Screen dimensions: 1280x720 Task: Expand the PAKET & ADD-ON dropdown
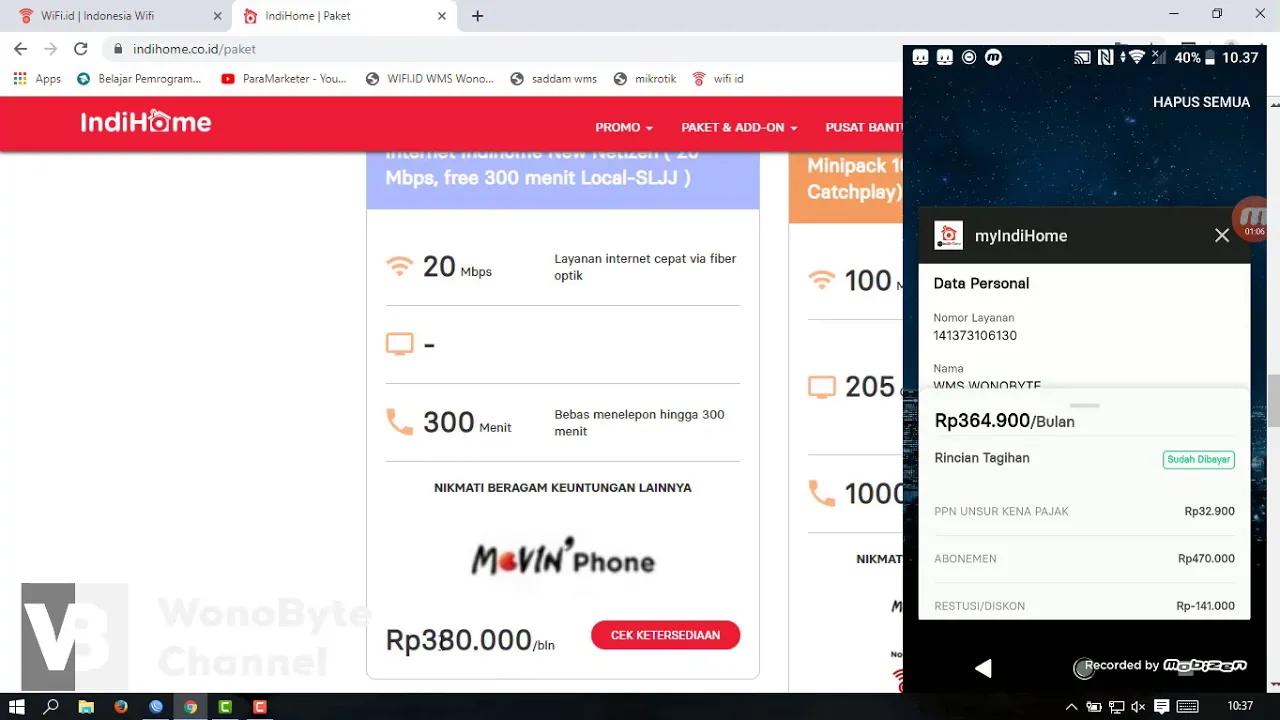click(739, 128)
